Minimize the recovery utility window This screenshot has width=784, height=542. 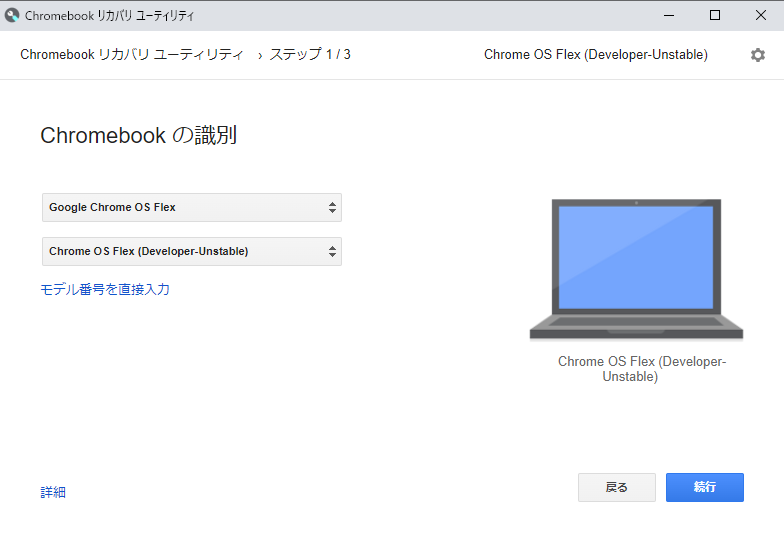tap(668, 16)
